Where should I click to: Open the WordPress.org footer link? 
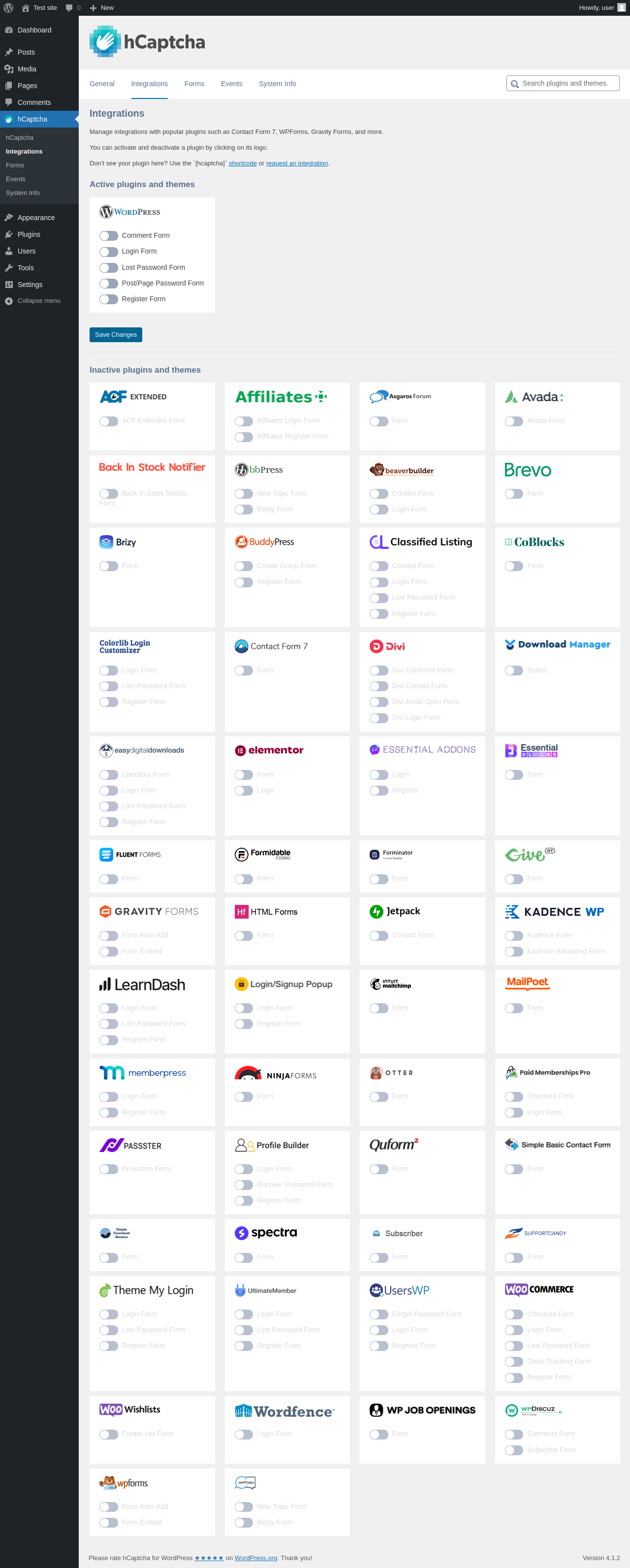[x=255, y=1558]
